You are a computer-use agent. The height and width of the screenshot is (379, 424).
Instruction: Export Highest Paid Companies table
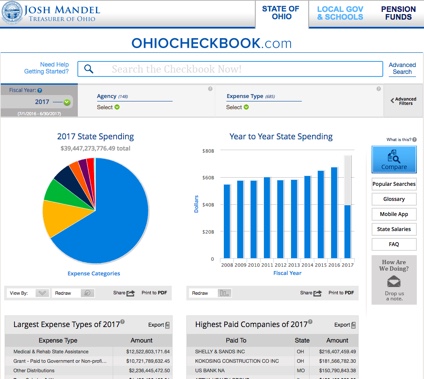[345, 325]
